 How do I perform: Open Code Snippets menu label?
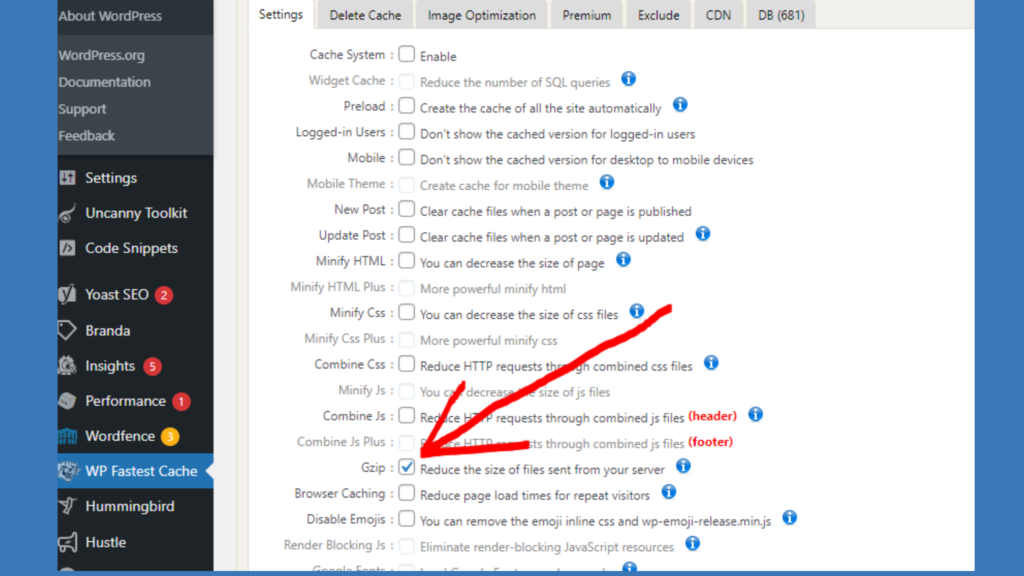click(x=131, y=248)
